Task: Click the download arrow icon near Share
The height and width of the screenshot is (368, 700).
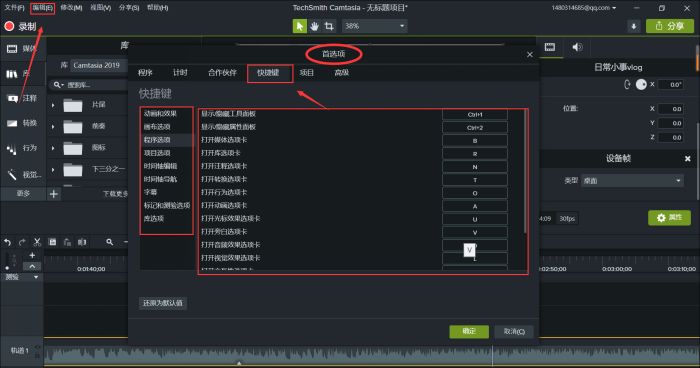Action: tap(633, 26)
